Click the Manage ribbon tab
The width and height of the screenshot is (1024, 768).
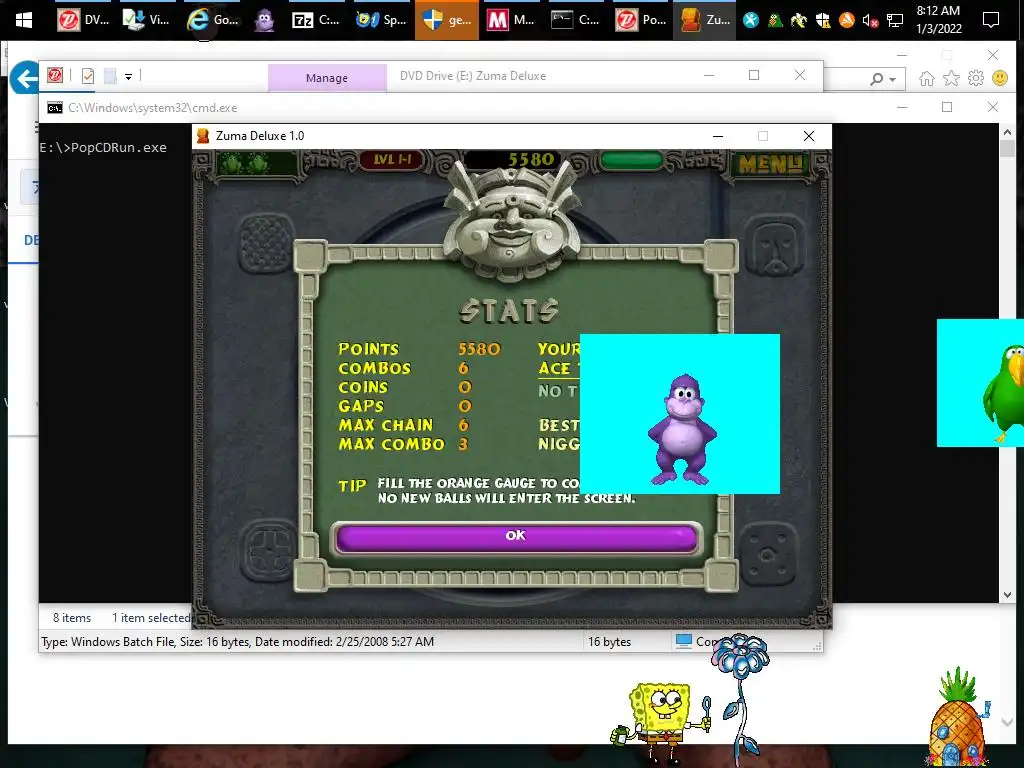[327, 78]
